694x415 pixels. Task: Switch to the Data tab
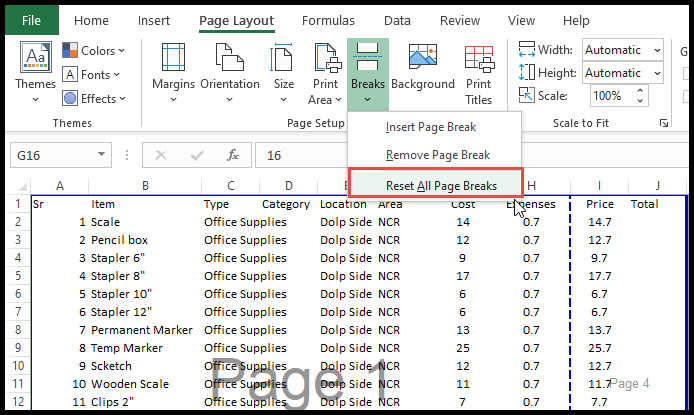click(x=397, y=20)
